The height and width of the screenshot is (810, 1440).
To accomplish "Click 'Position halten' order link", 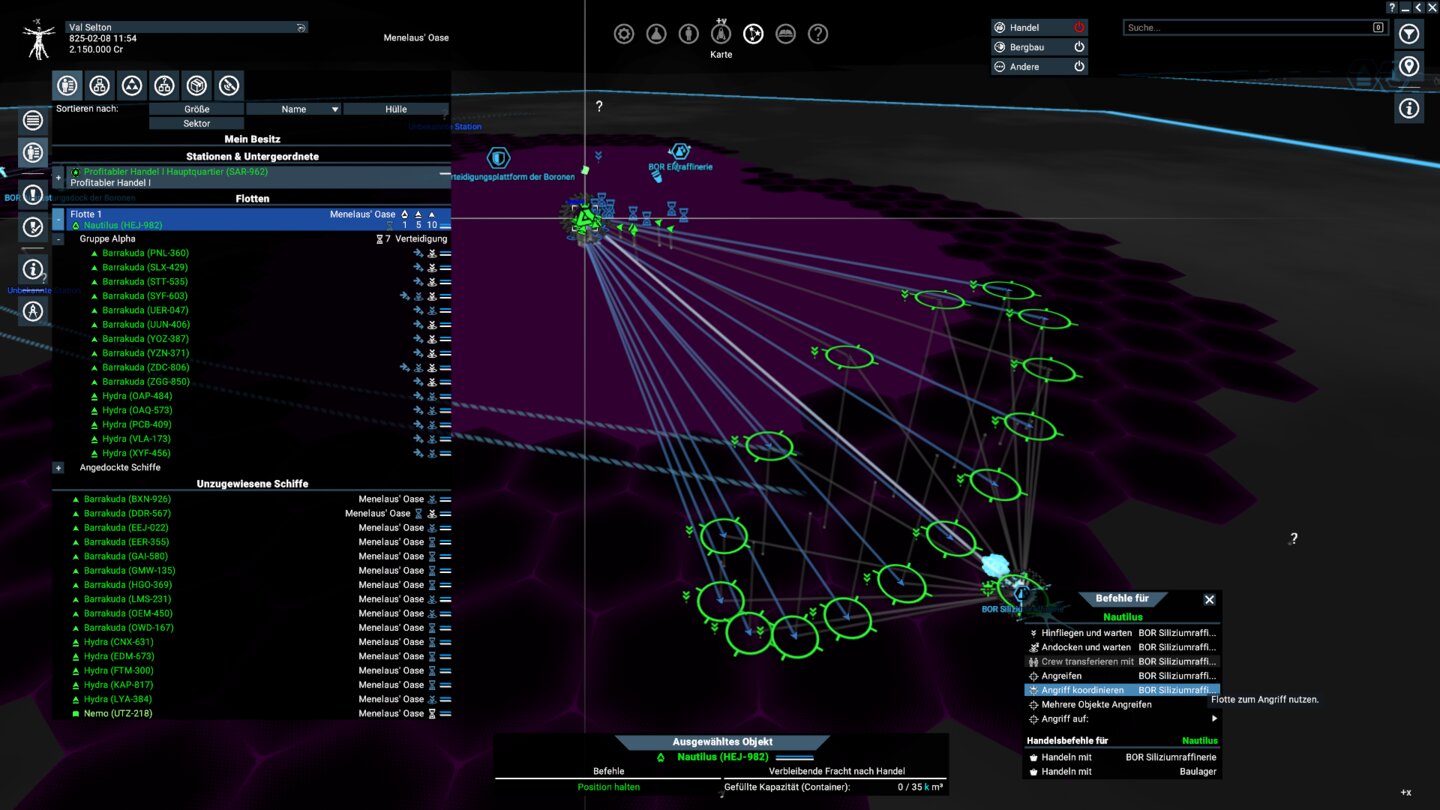I will pos(608,787).
